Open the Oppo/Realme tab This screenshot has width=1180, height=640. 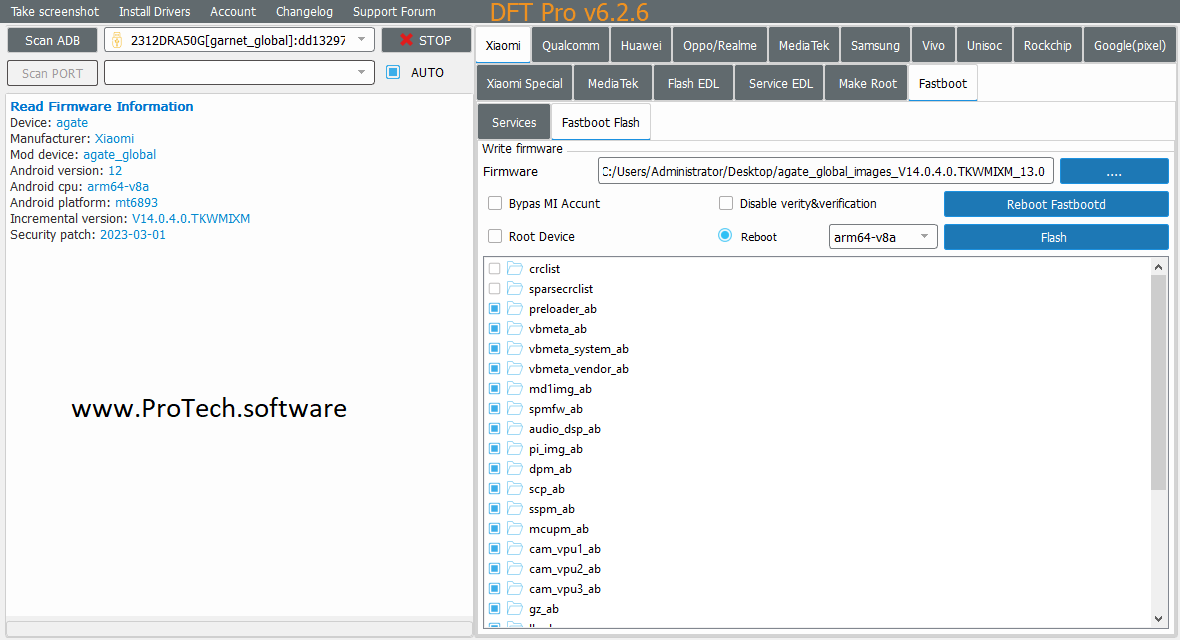pyautogui.click(x=720, y=45)
